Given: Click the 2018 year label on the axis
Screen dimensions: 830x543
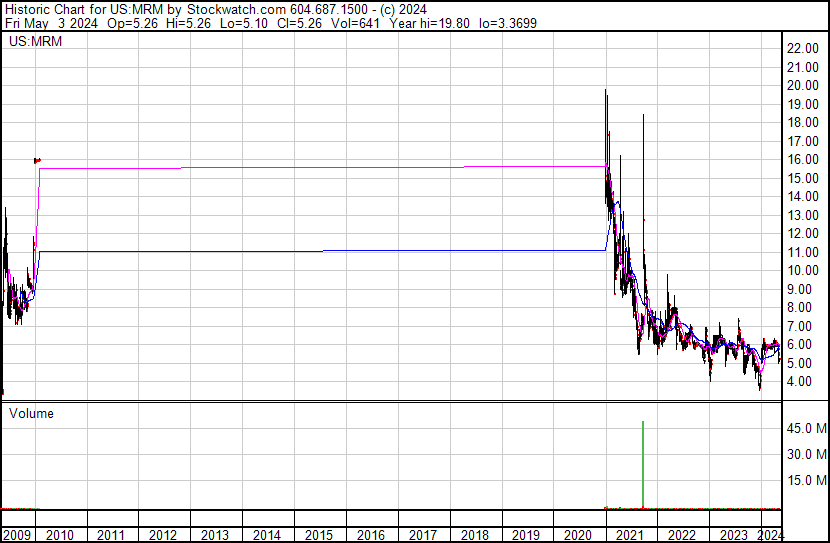Looking at the screenshot, I should [474, 535].
